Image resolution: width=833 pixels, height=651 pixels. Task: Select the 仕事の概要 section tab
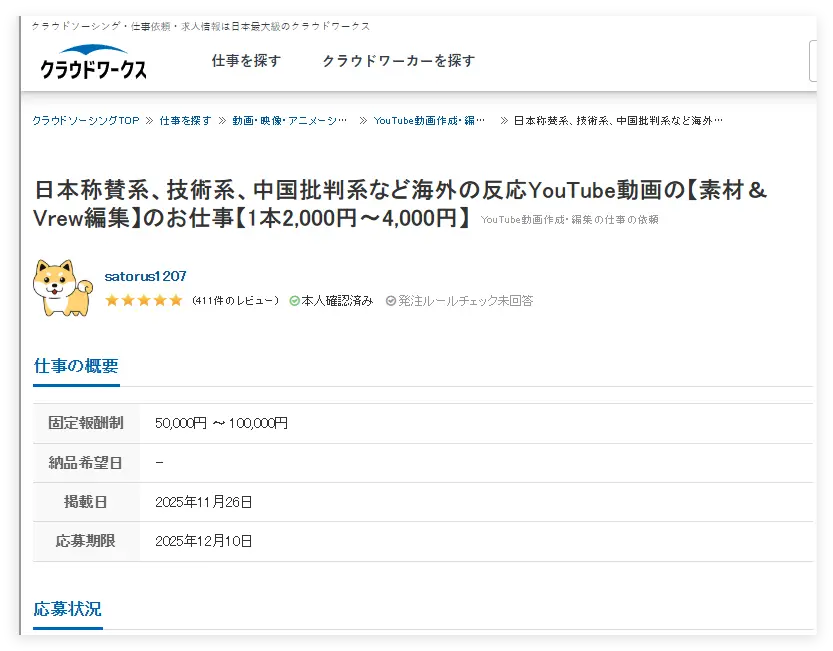pos(76,366)
